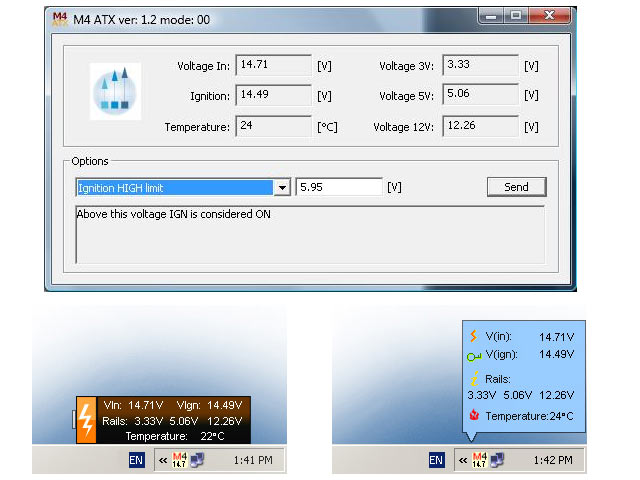Click the 'Voltage 3V:' label
The height and width of the screenshot is (480, 640).
(x=406, y=66)
